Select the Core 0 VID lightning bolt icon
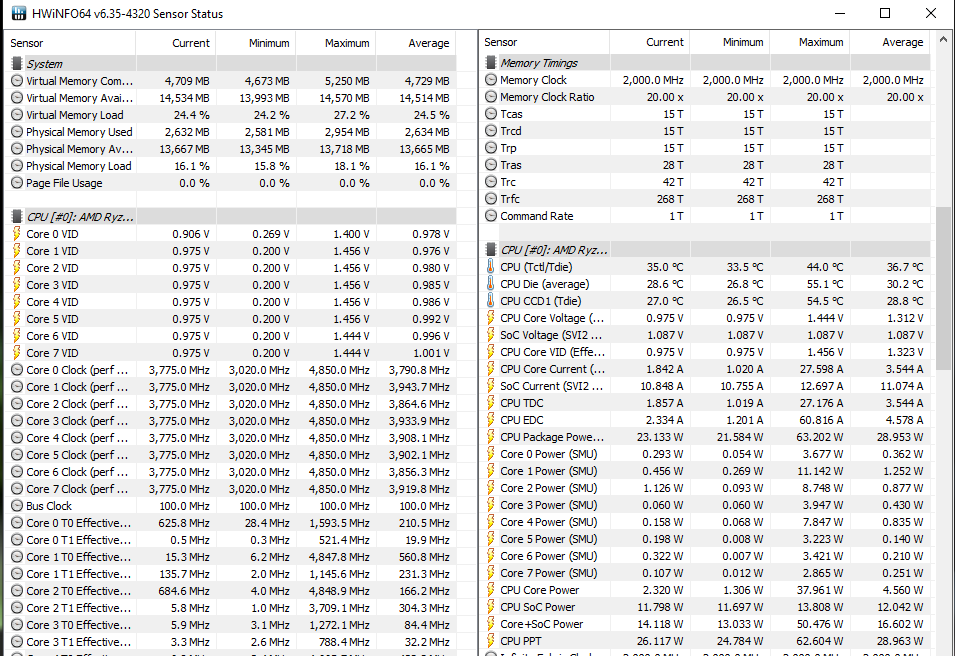 17,234
